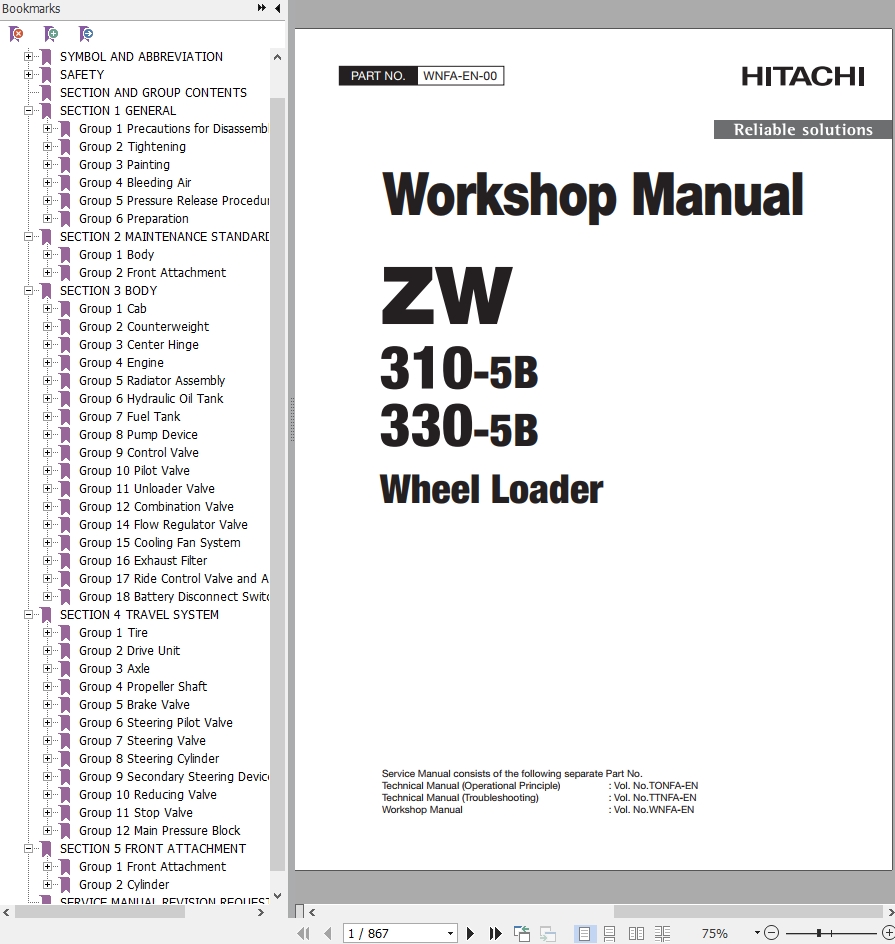This screenshot has height=944, width=895.
Task: Switch to continuous scrolling view
Action: [x=609, y=933]
